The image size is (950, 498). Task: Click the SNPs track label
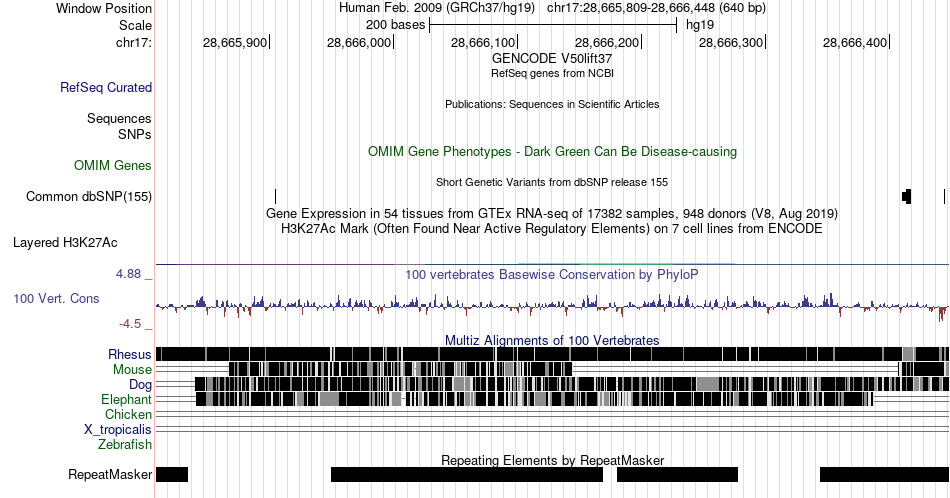click(135, 134)
